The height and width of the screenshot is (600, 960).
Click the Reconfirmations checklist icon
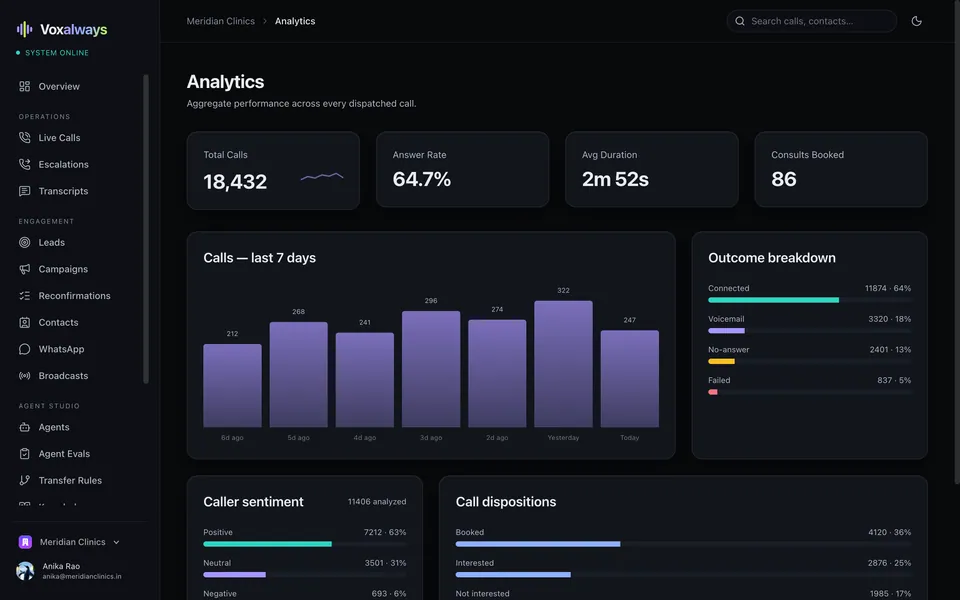pyautogui.click(x=24, y=296)
